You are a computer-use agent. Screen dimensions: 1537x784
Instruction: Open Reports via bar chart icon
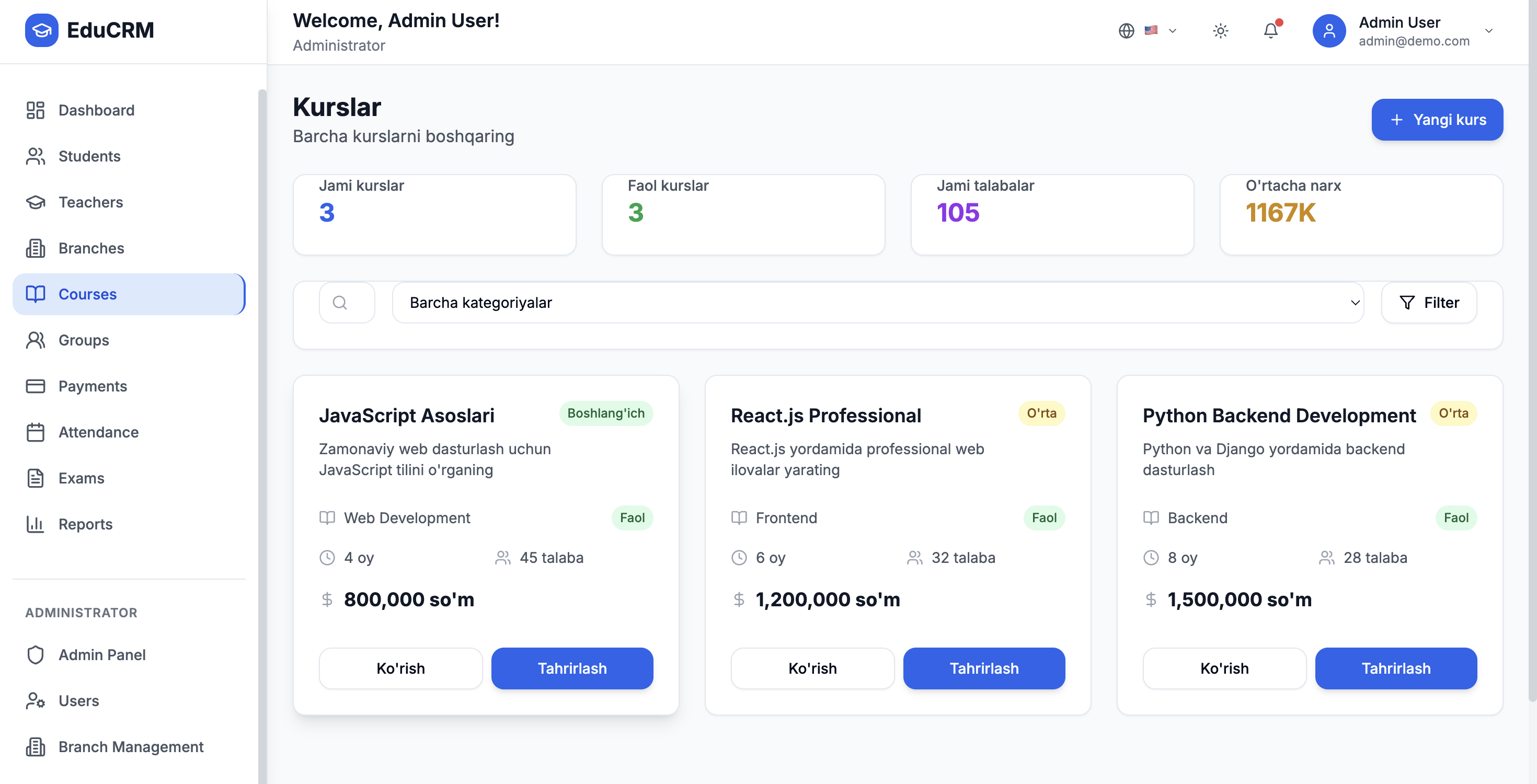[x=35, y=524]
